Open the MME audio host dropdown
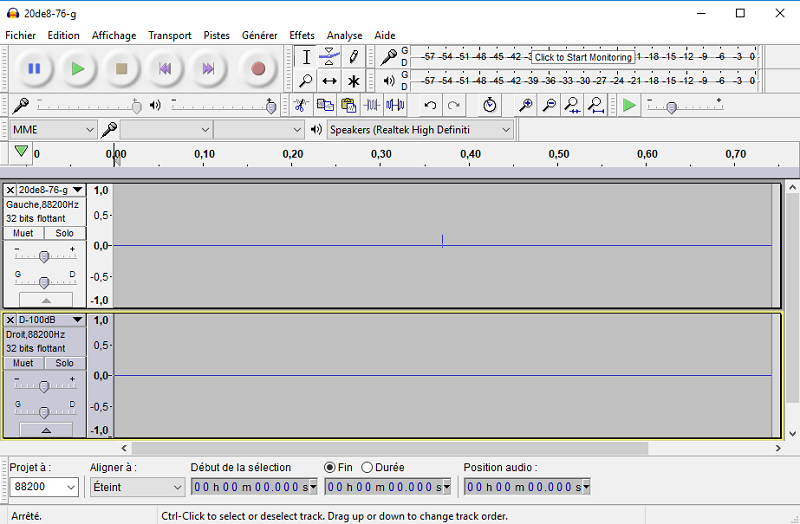Viewport: 800px width, 524px height. tap(53, 130)
